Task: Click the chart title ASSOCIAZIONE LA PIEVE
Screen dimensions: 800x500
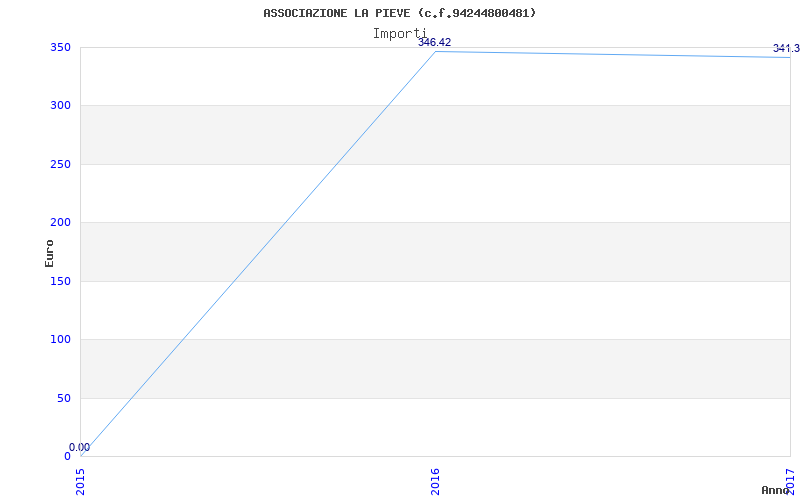Action: point(399,13)
